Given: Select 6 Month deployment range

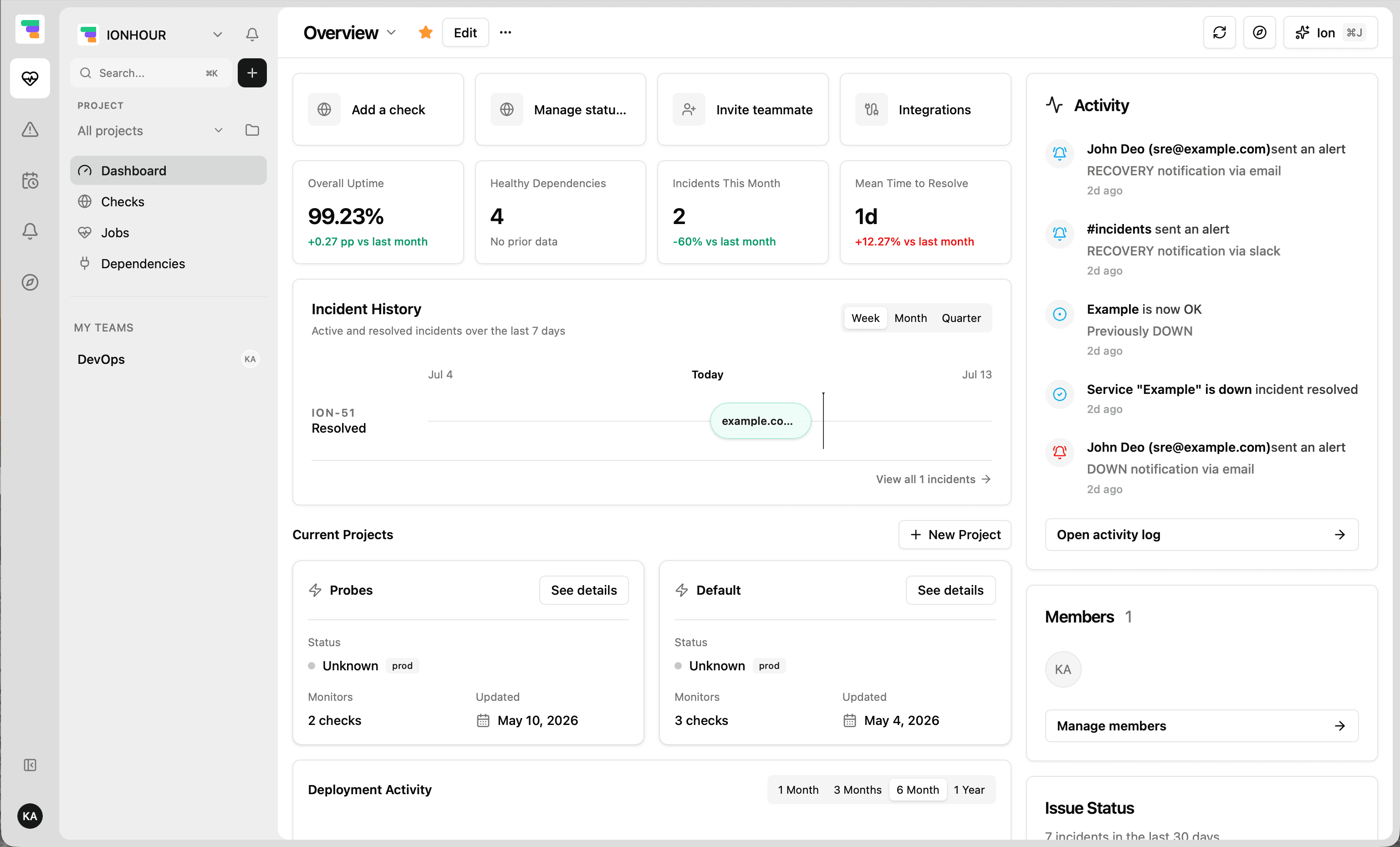Looking at the screenshot, I should tap(918, 790).
